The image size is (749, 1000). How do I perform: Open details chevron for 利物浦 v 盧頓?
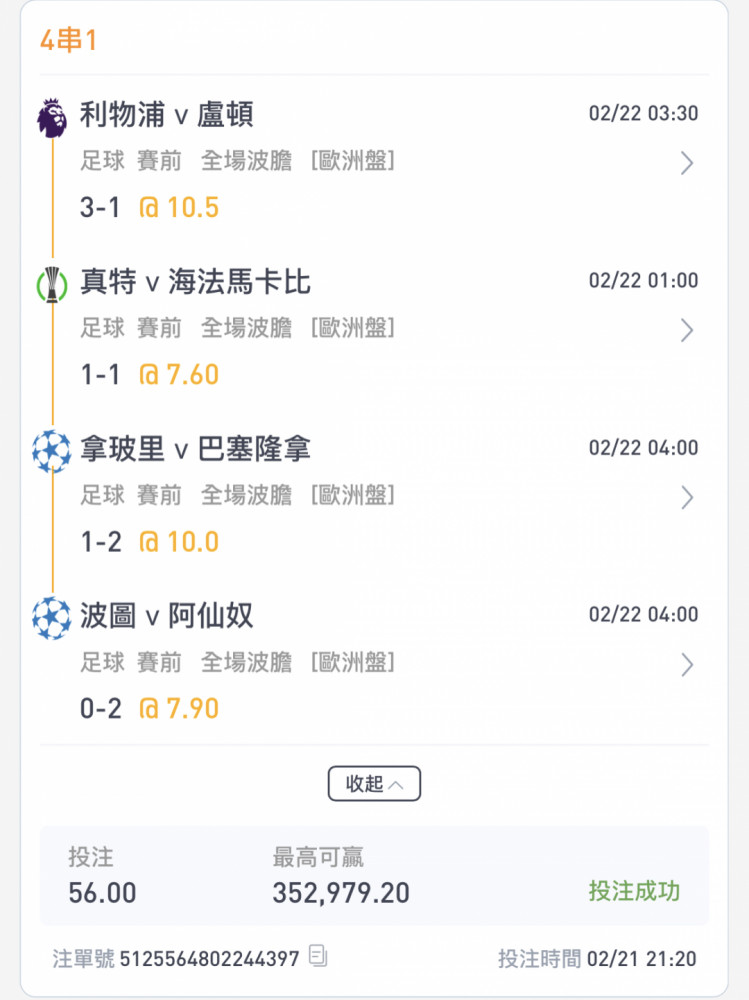coord(686,163)
